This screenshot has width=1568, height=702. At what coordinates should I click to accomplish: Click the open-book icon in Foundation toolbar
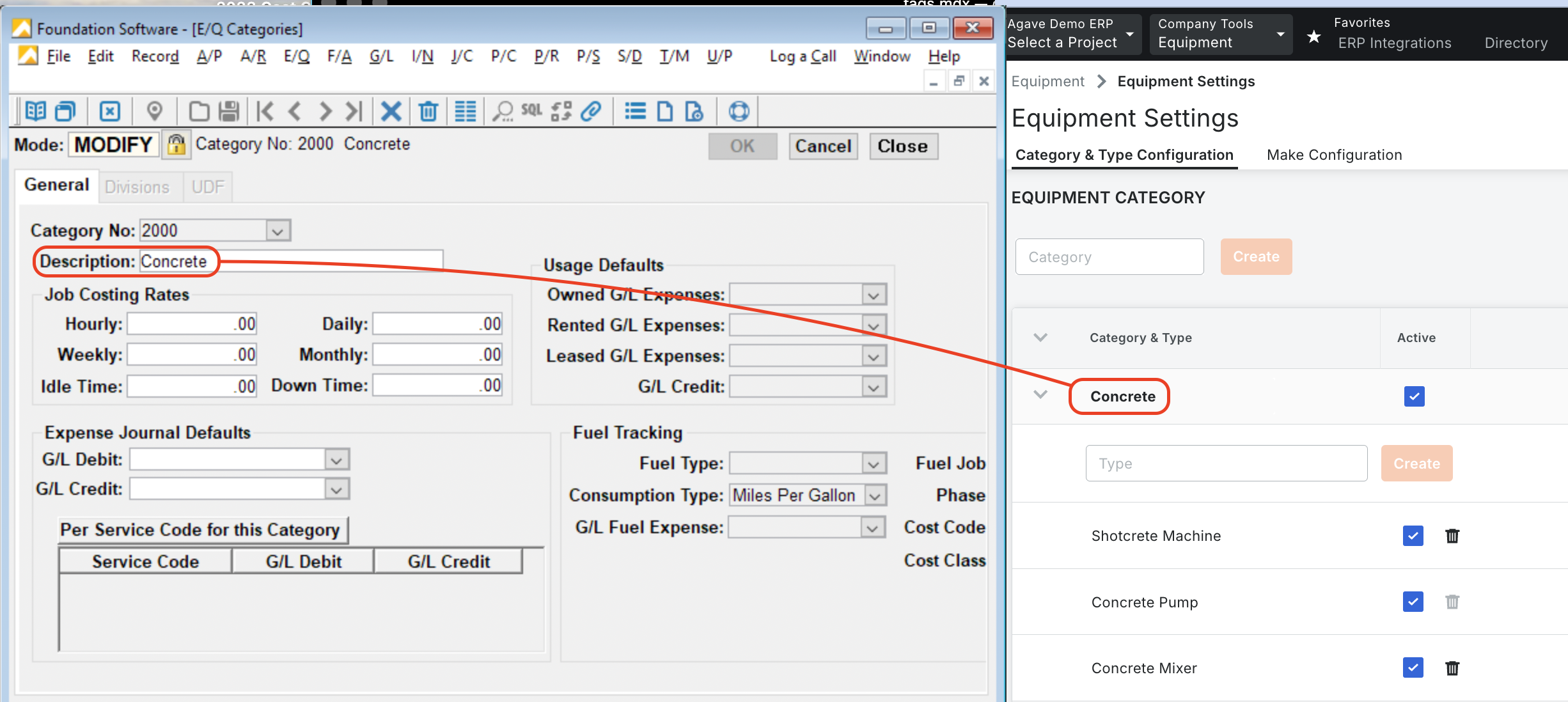coord(36,111)
